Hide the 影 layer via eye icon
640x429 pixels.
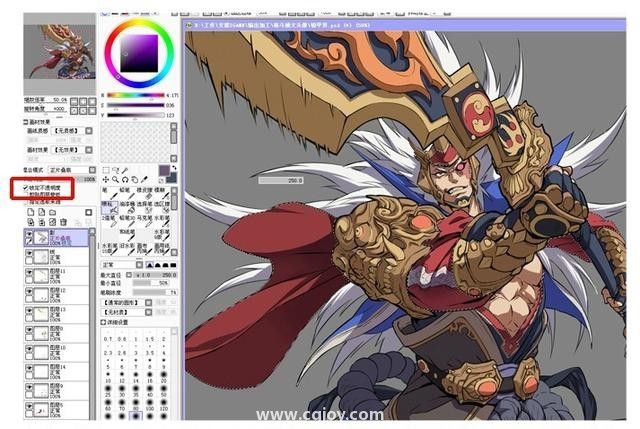[x=29, y=233]
